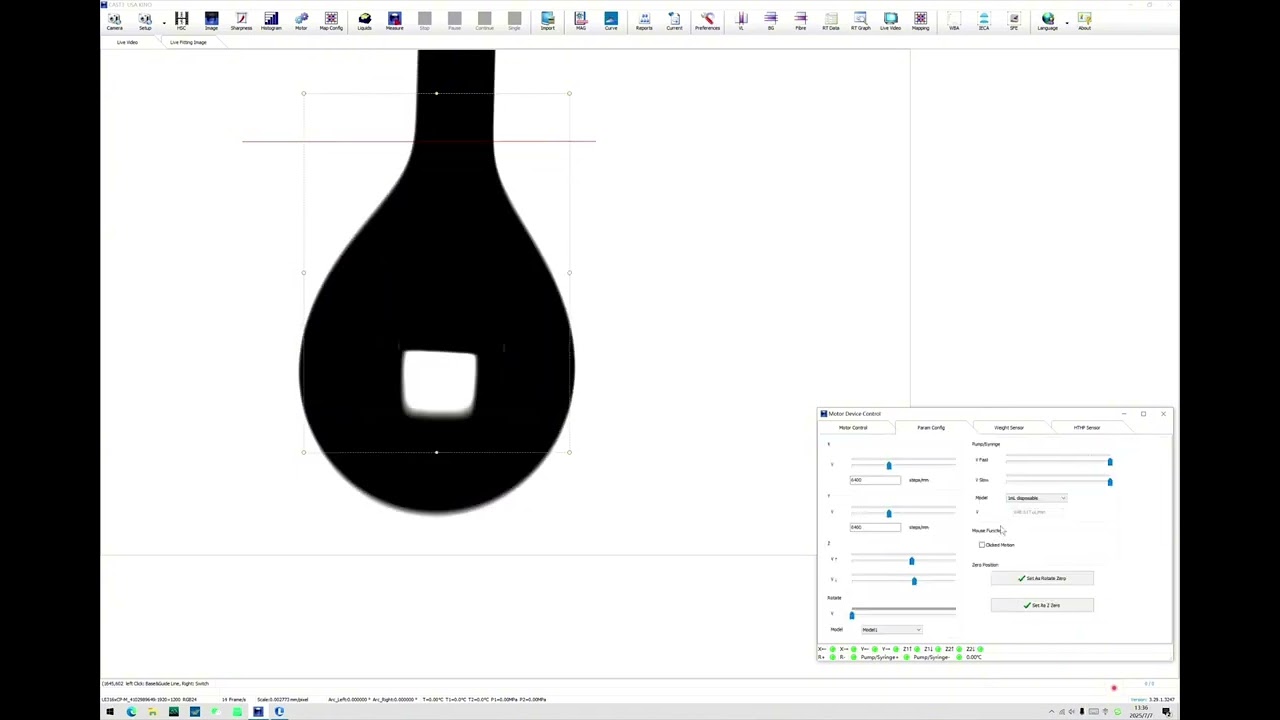Select the Sharpness tool icon
Viewport: 1280px width, 720px height.
241,20
